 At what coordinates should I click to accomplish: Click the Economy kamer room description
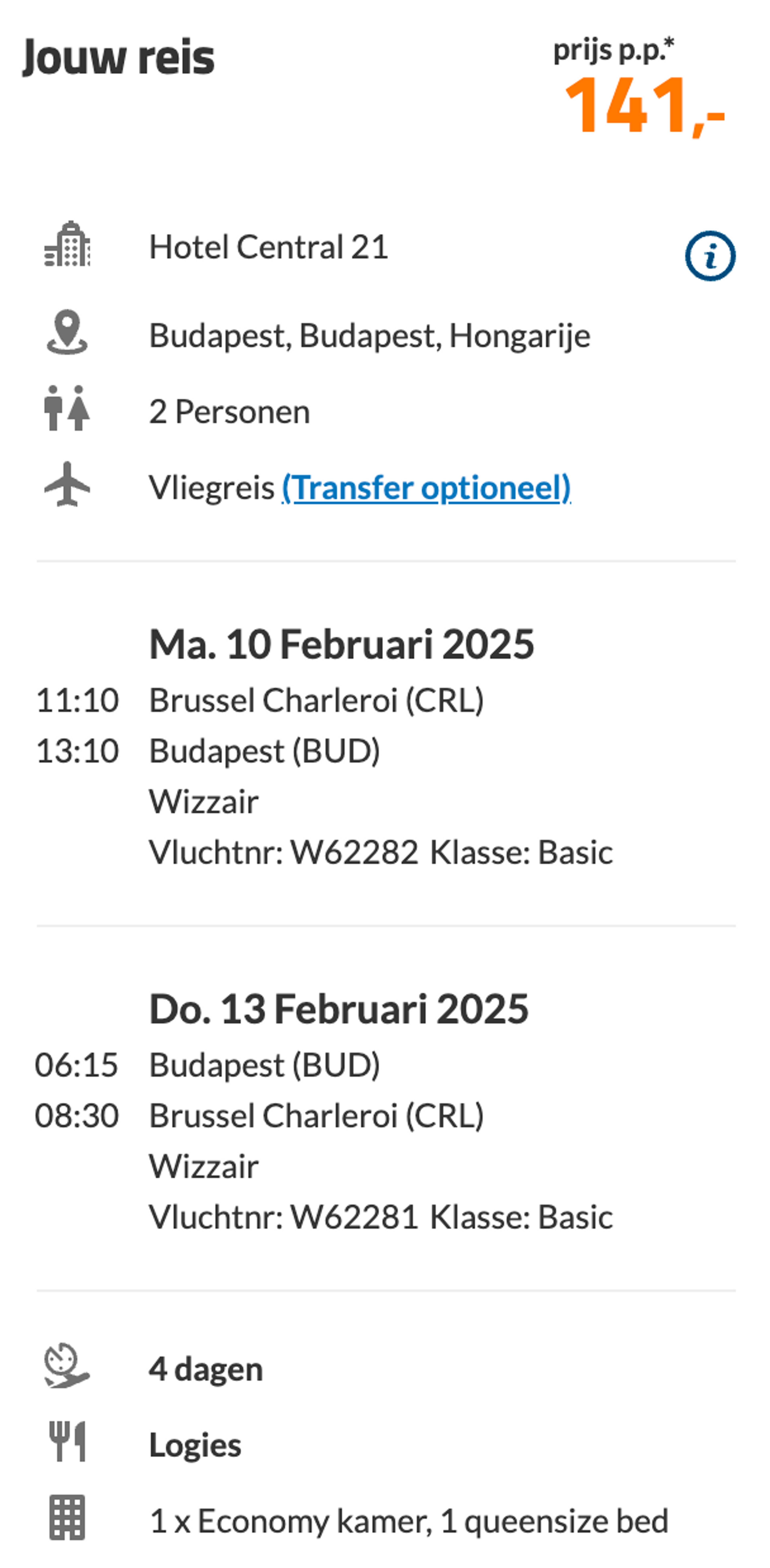(408, 1521)
